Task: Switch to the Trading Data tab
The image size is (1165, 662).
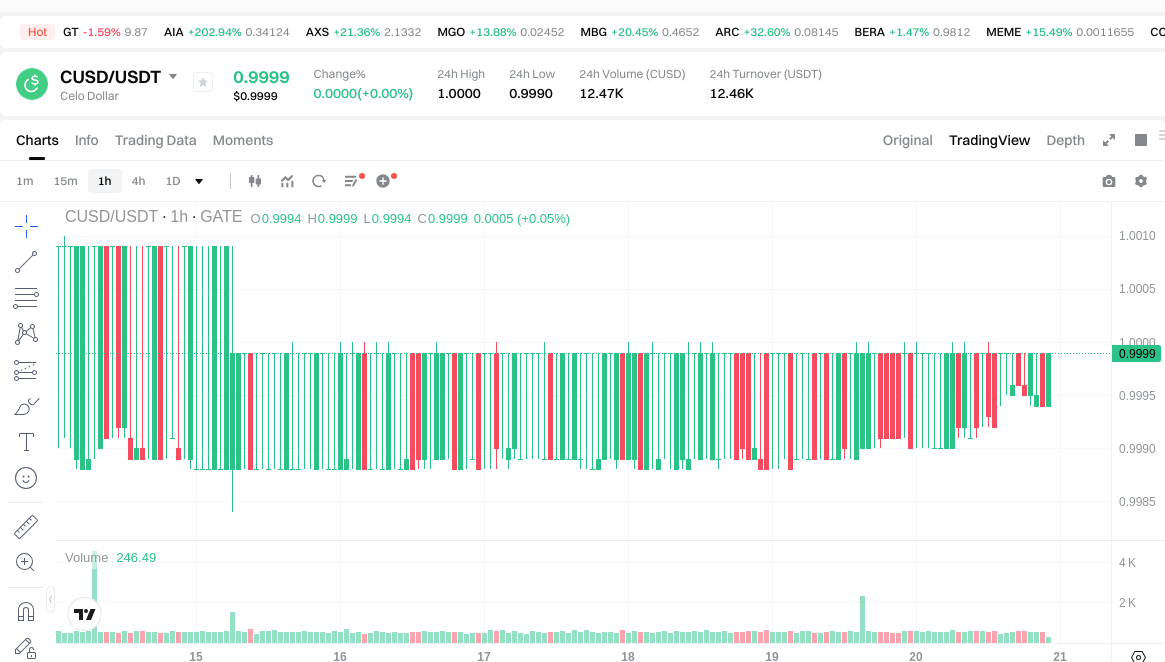Action: tap(155, 140)
